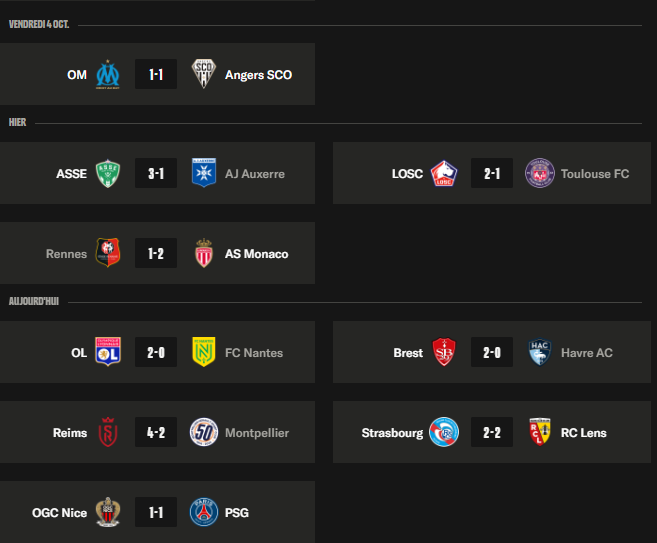Click the FC Nantes yellow crest
657x543 pixels.
[204, 352]
